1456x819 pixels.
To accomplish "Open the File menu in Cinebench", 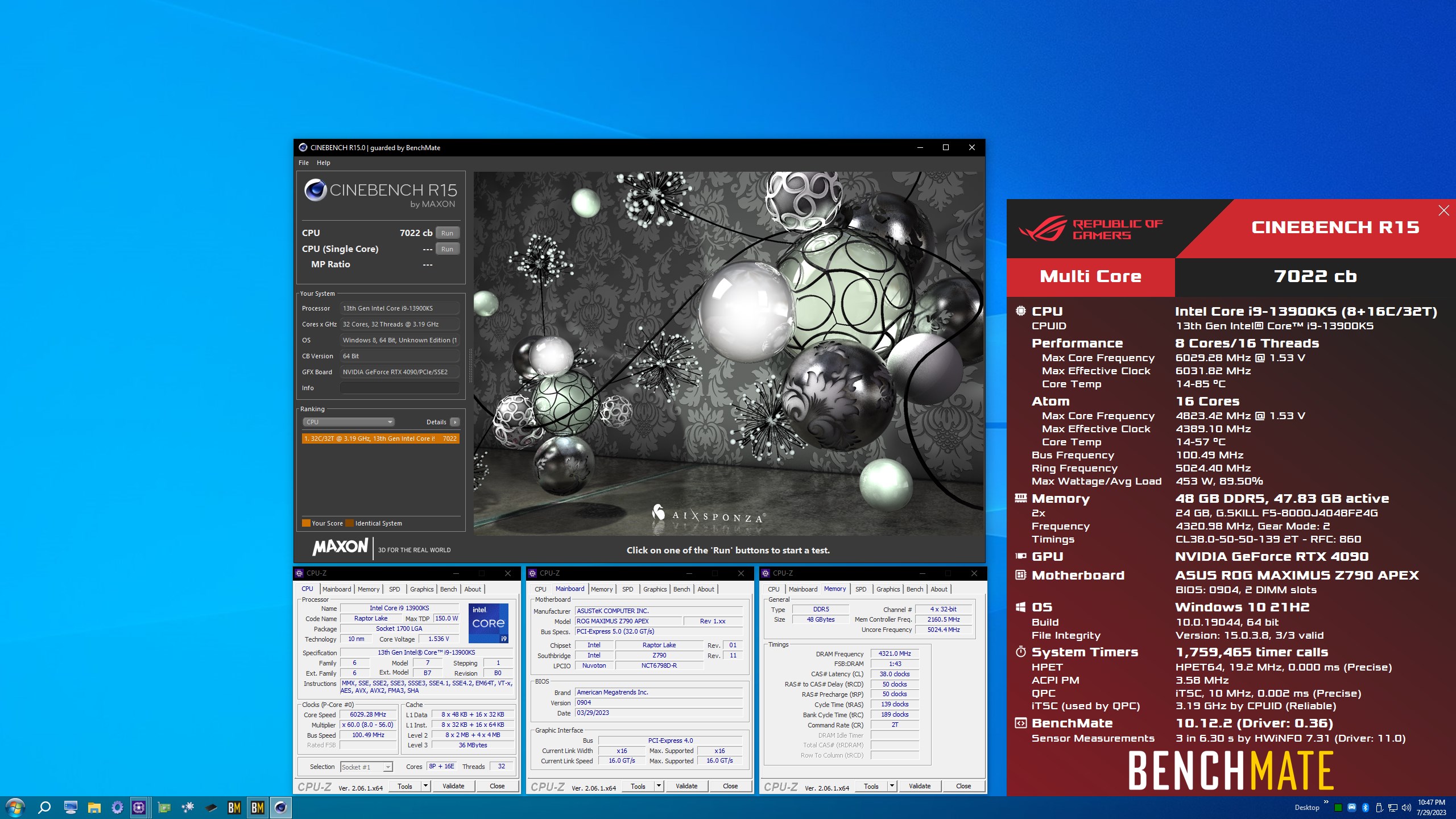I will click(x=304, y=163).
